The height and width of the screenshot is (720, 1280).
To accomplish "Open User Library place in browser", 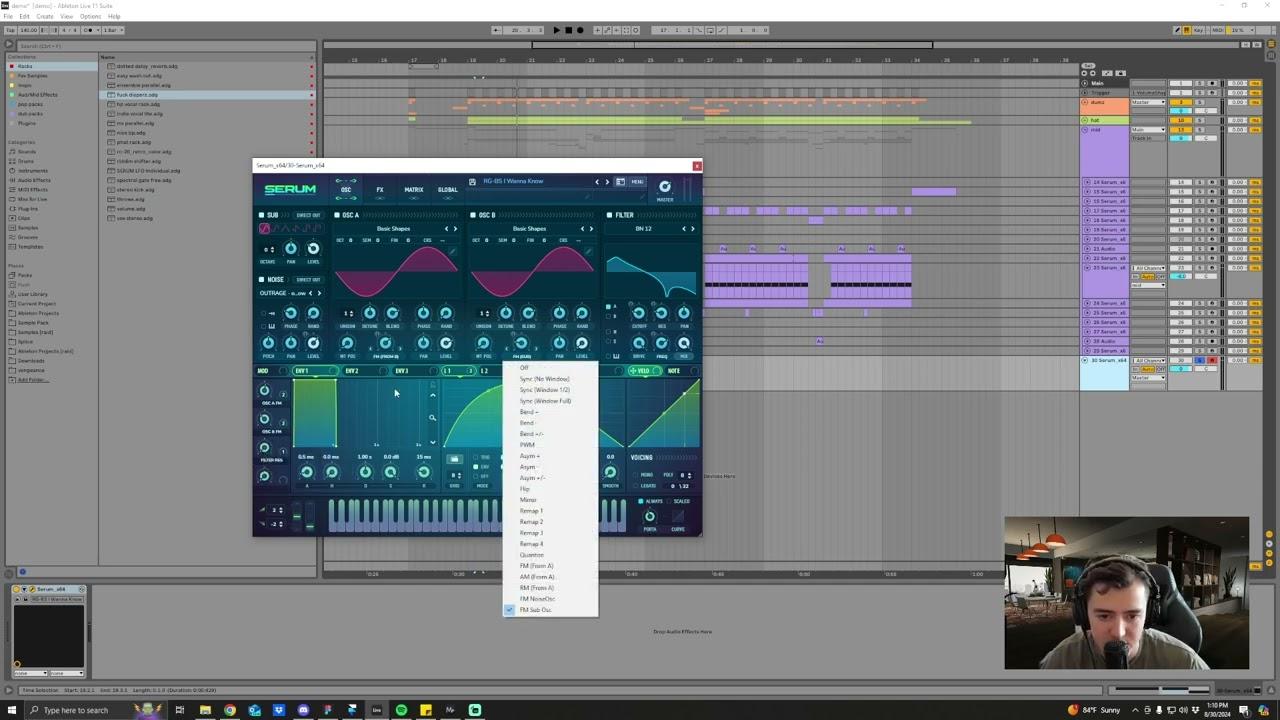I will click(32, 294).
